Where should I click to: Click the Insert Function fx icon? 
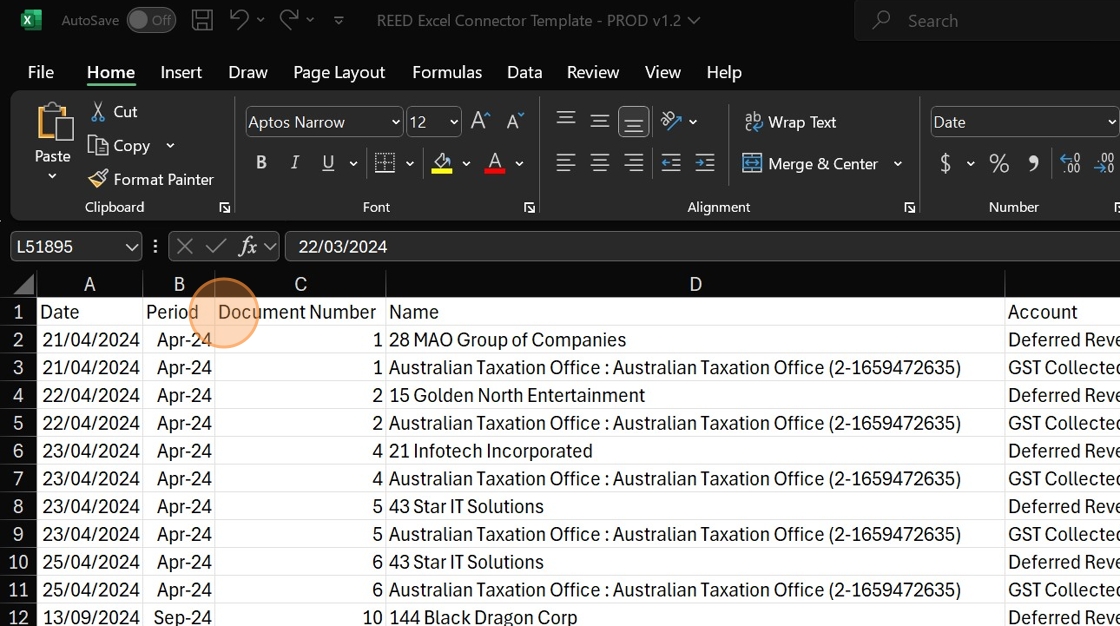[x=247, y=246]
